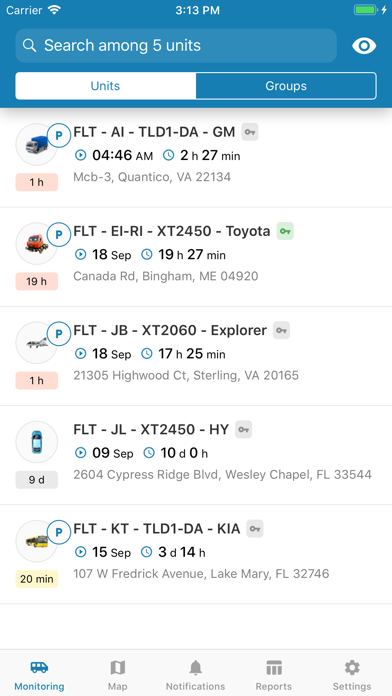Tap the red truck icon for Toyota unit

coord(36,243)
